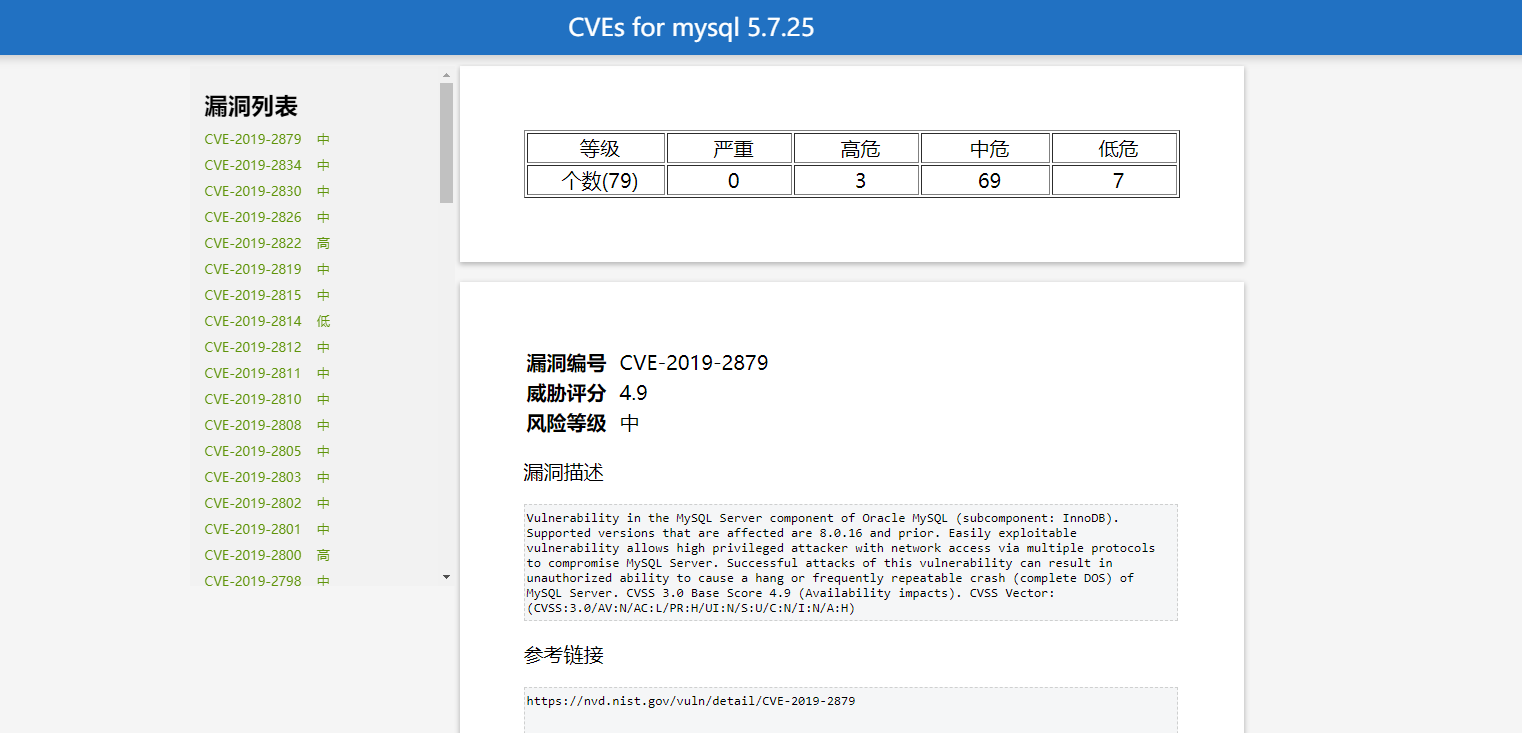Click the 参考链接 section heading
The height and width of the screenshot is (733, 1522).
pos(564,655)
